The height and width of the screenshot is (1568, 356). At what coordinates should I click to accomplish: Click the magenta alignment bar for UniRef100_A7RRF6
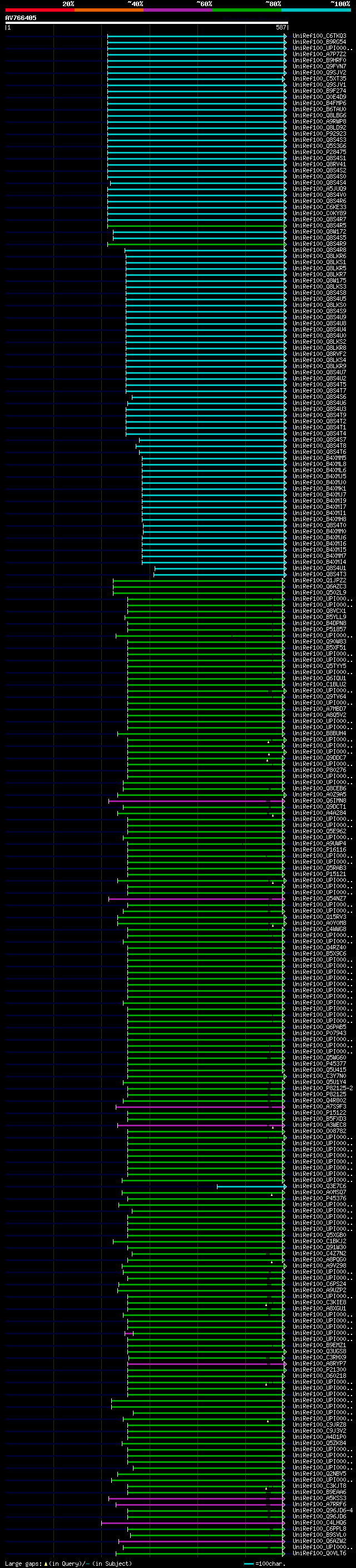[x=200, y=1505]
